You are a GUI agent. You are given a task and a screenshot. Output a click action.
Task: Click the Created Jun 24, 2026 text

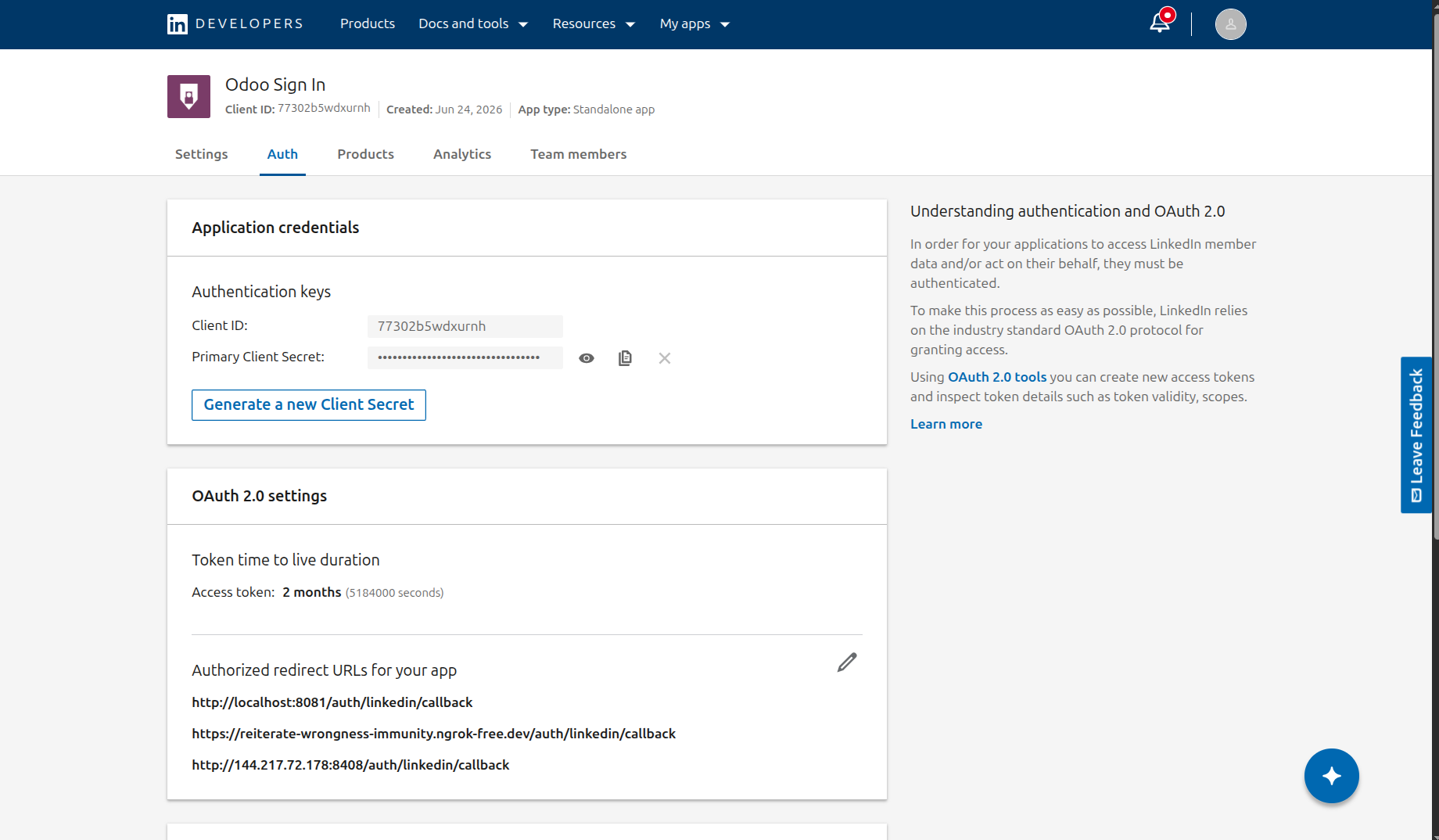click(444, 109)
